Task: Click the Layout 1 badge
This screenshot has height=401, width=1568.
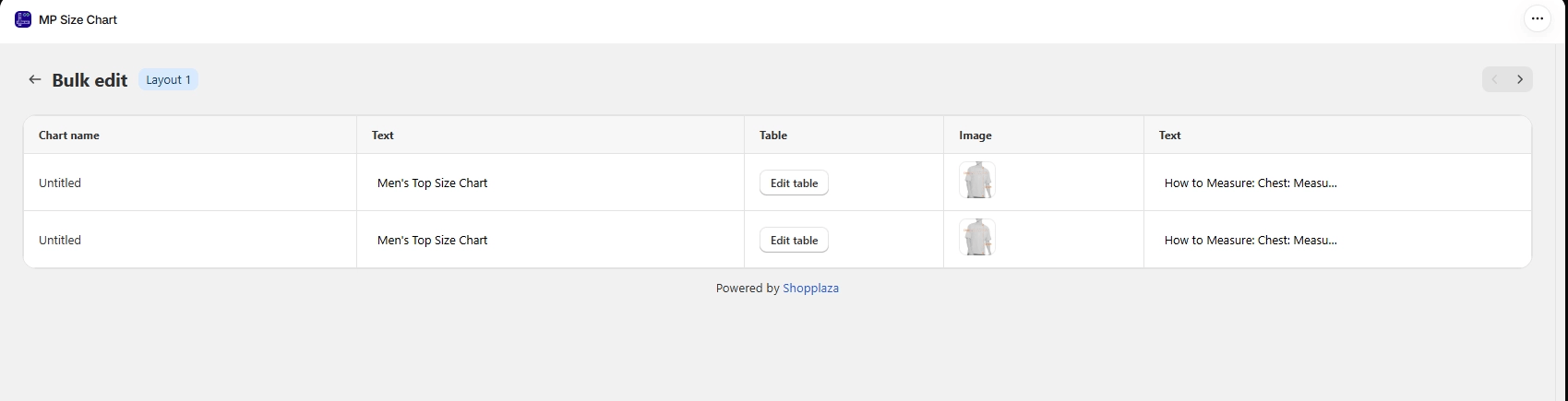Action: (168, 80)
